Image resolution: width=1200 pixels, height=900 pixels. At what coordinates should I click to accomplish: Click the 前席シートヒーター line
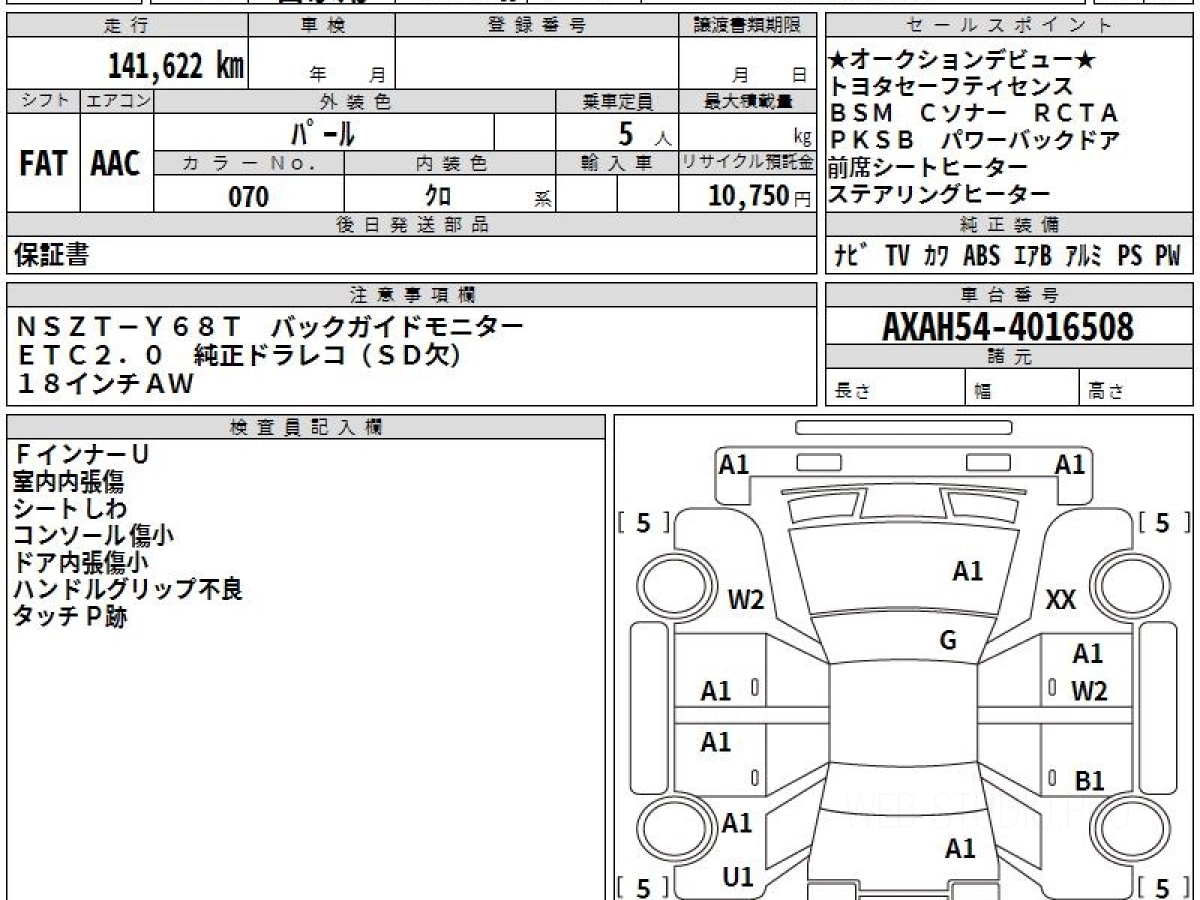(927, 167)
